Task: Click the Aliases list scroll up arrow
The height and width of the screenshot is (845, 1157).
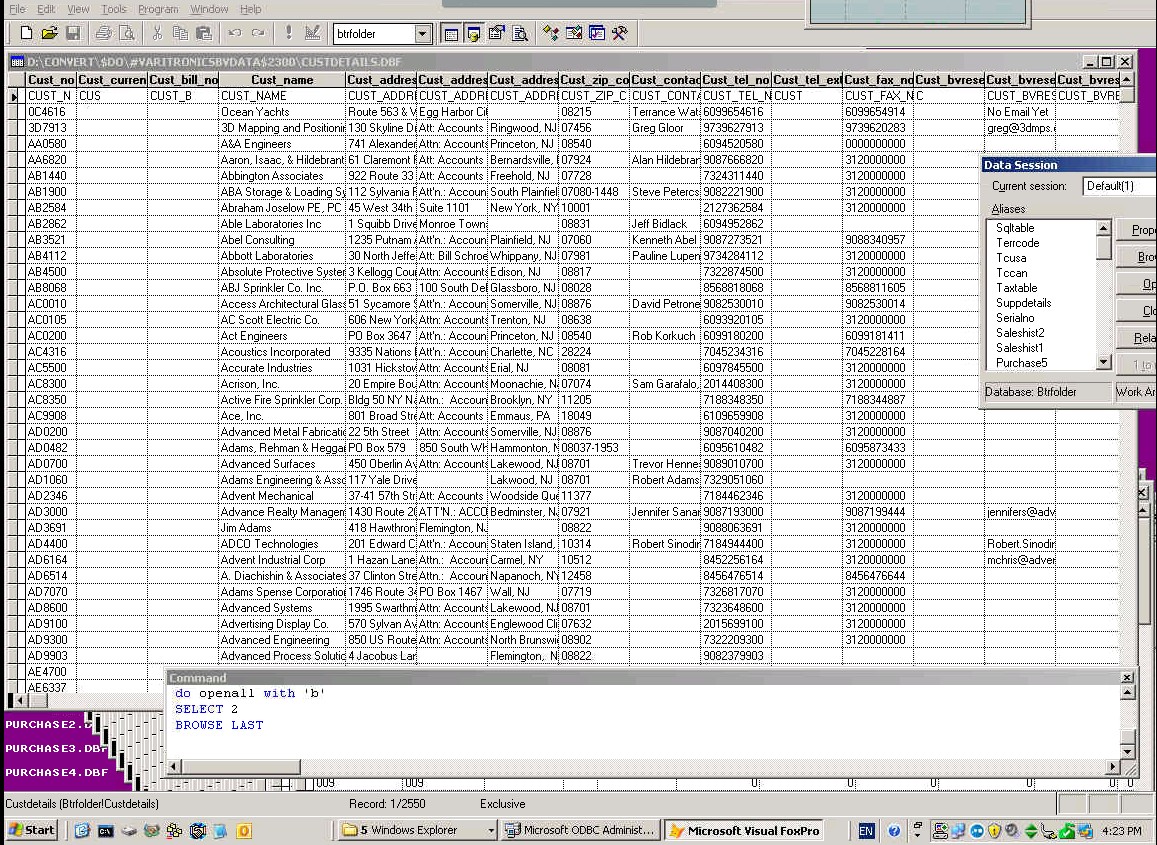Action: (1104, 228)
